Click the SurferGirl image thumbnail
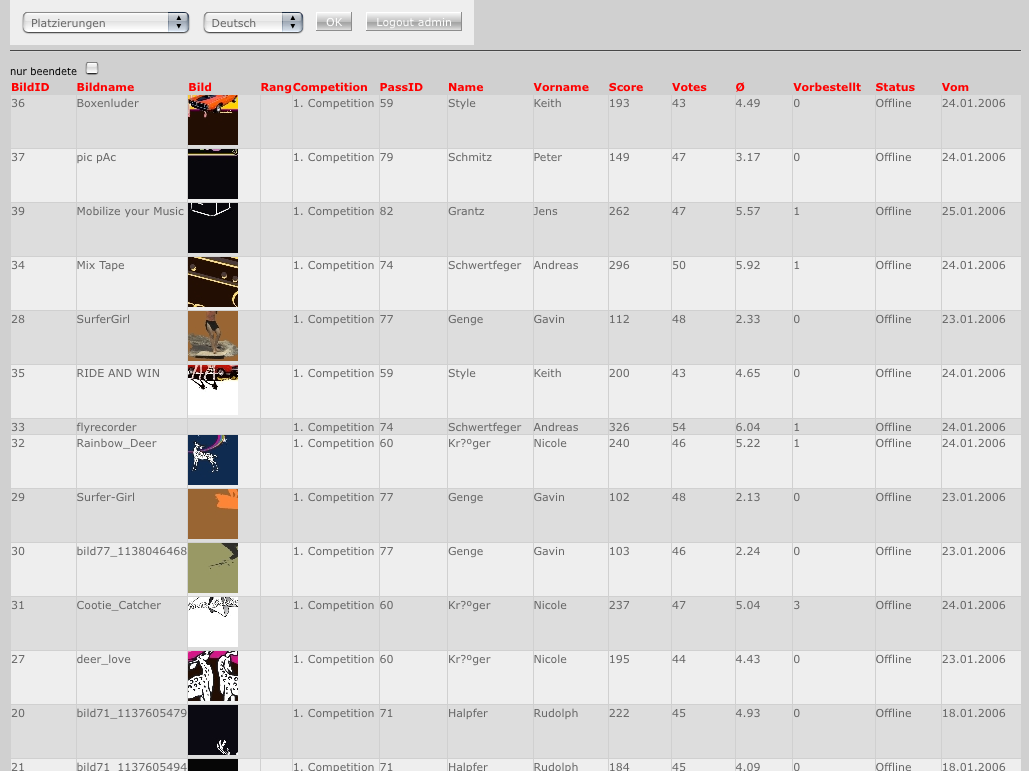The image size is (1029, 771). [x=212, y=337]
